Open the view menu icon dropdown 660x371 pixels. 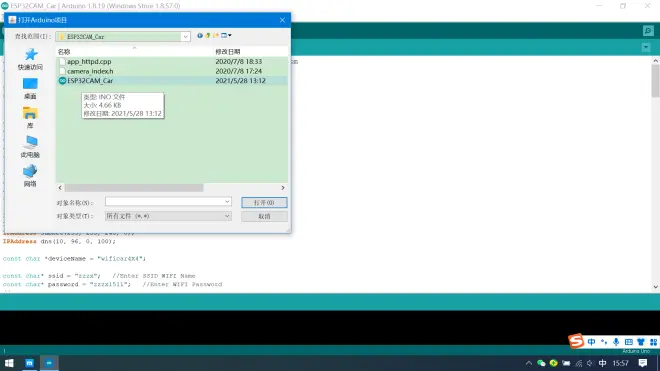click(x=226, y=36)
